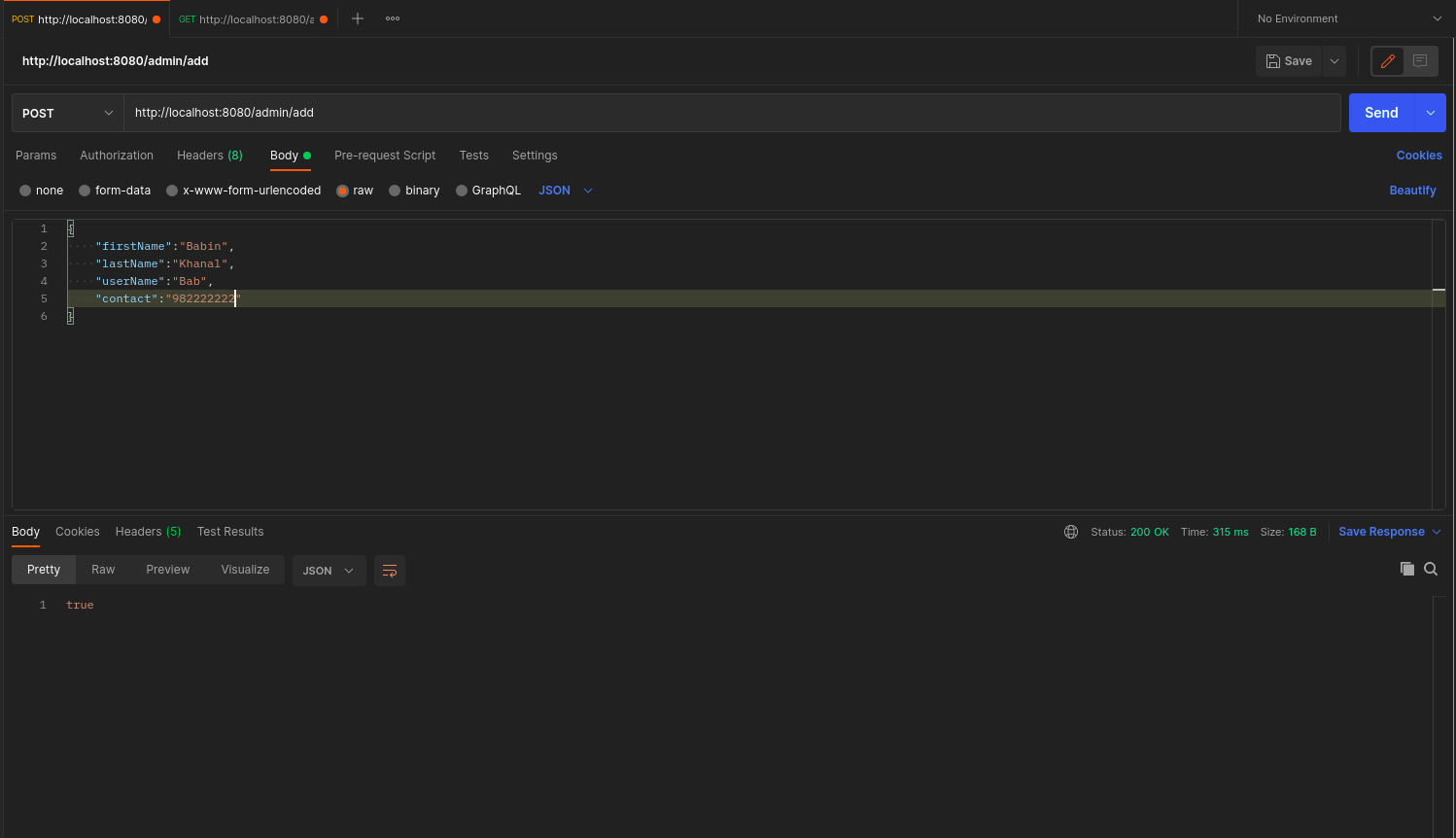Image resolution: width=1456 pixels, height=838 pixels.
Task: Select the binary body radio
Action: (395, 191)
